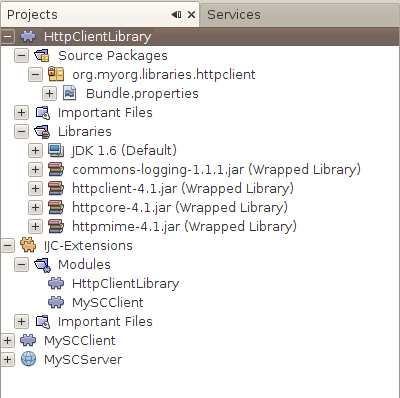Image resolution: width=400 pixels, height=398 pixels.
Task: Collapse the Source Packages folder
Action: (21, 55)
